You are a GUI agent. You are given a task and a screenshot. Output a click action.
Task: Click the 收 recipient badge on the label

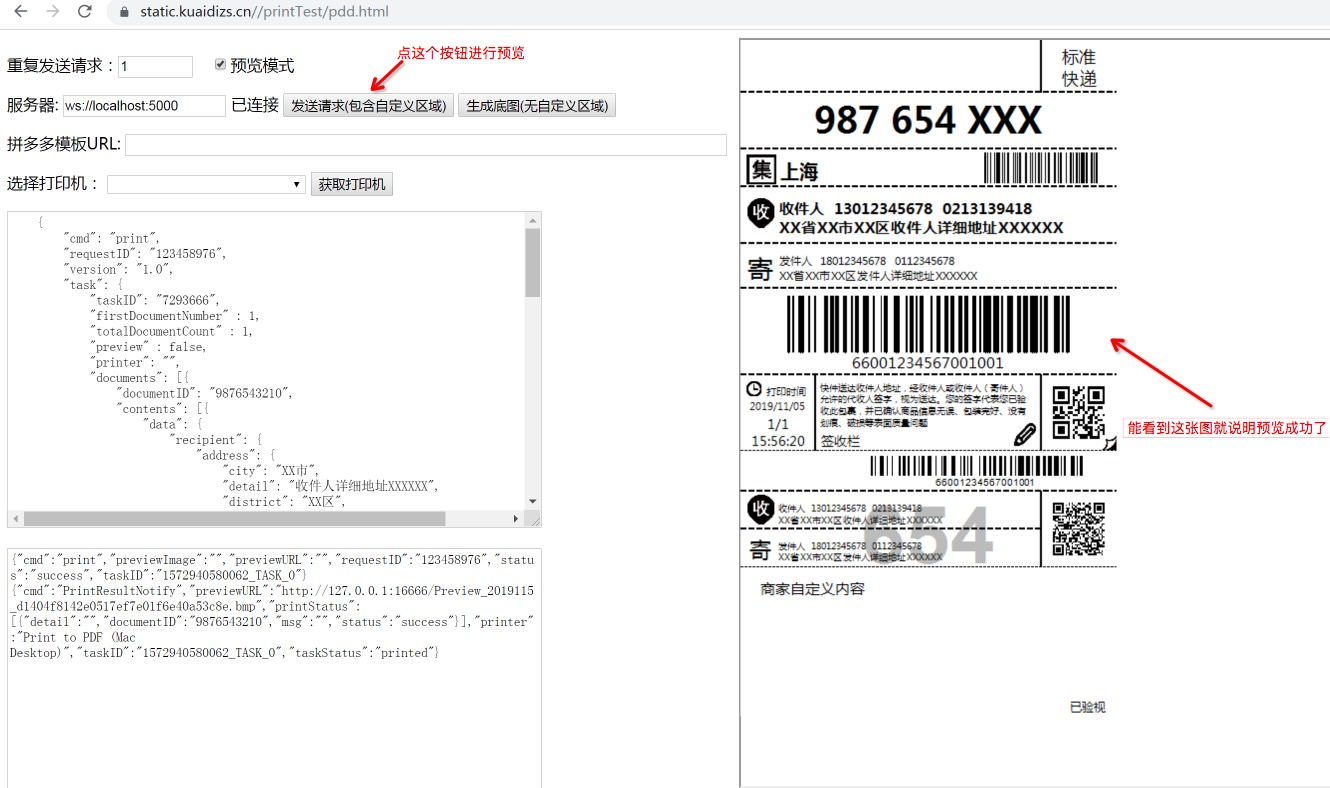tap(760, 214)
